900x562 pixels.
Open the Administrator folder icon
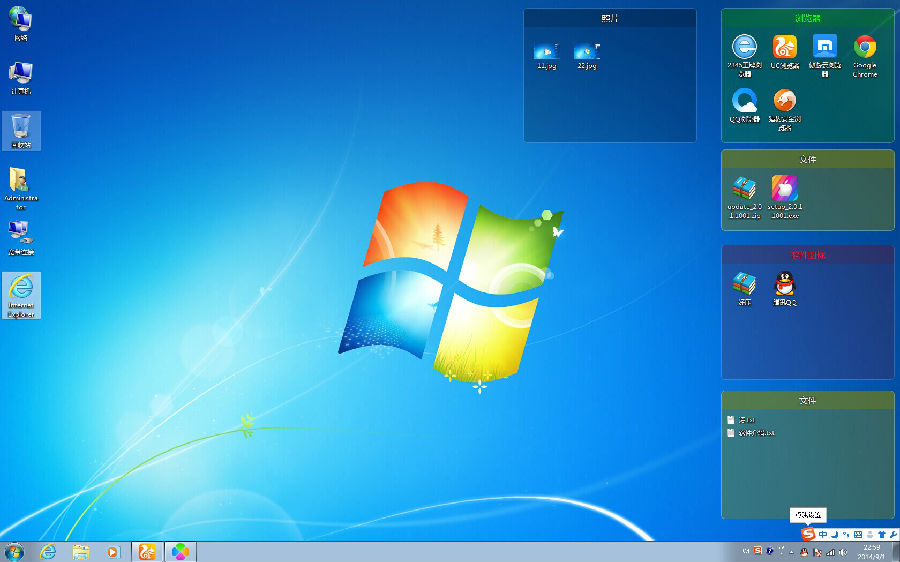[21, 188]
